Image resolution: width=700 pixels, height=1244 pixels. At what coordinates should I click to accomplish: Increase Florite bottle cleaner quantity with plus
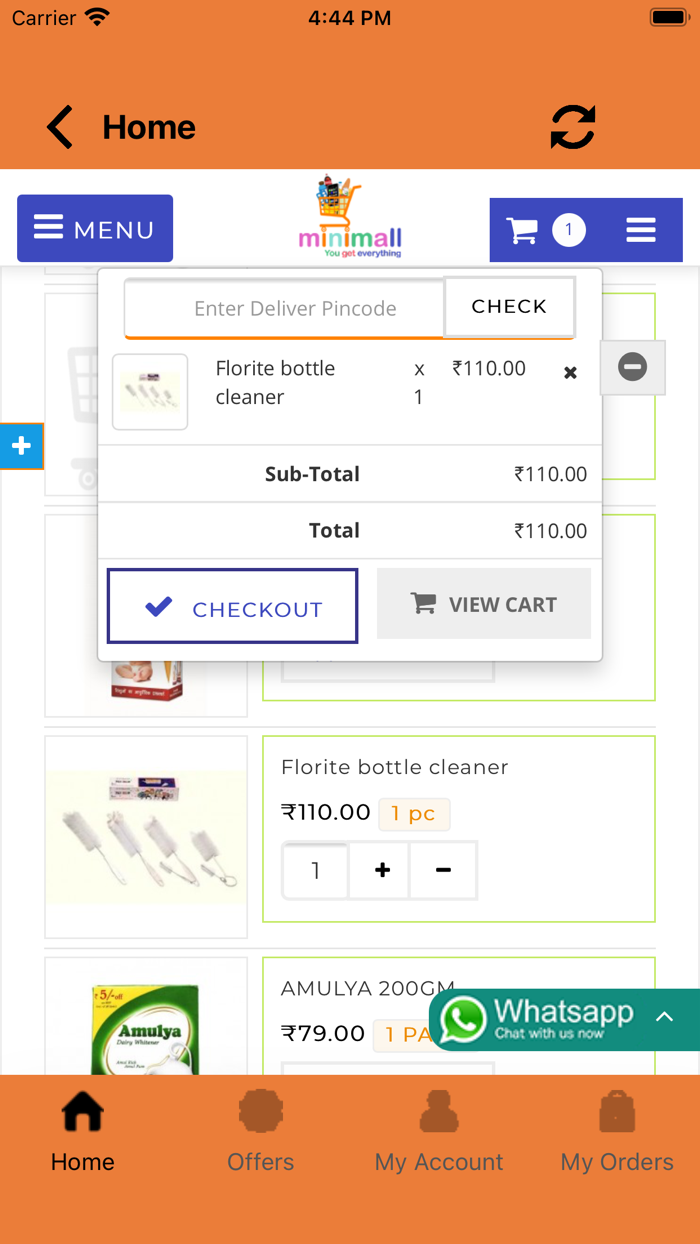(382, 870)
